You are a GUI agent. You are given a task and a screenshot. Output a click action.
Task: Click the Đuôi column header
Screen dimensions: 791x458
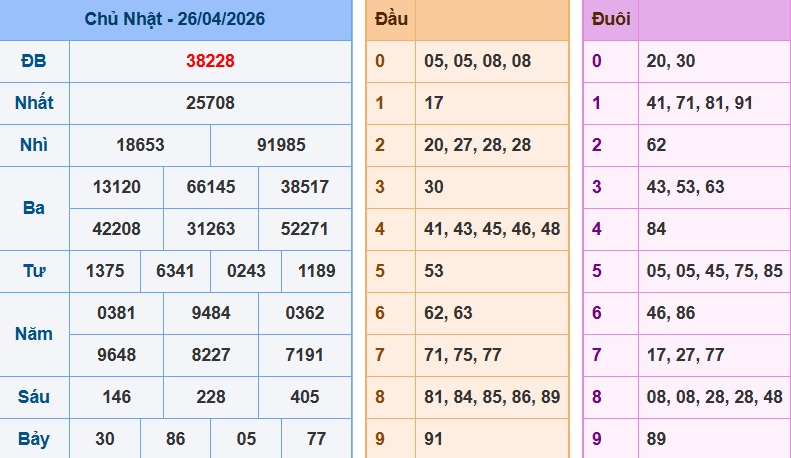coord(610,19)
